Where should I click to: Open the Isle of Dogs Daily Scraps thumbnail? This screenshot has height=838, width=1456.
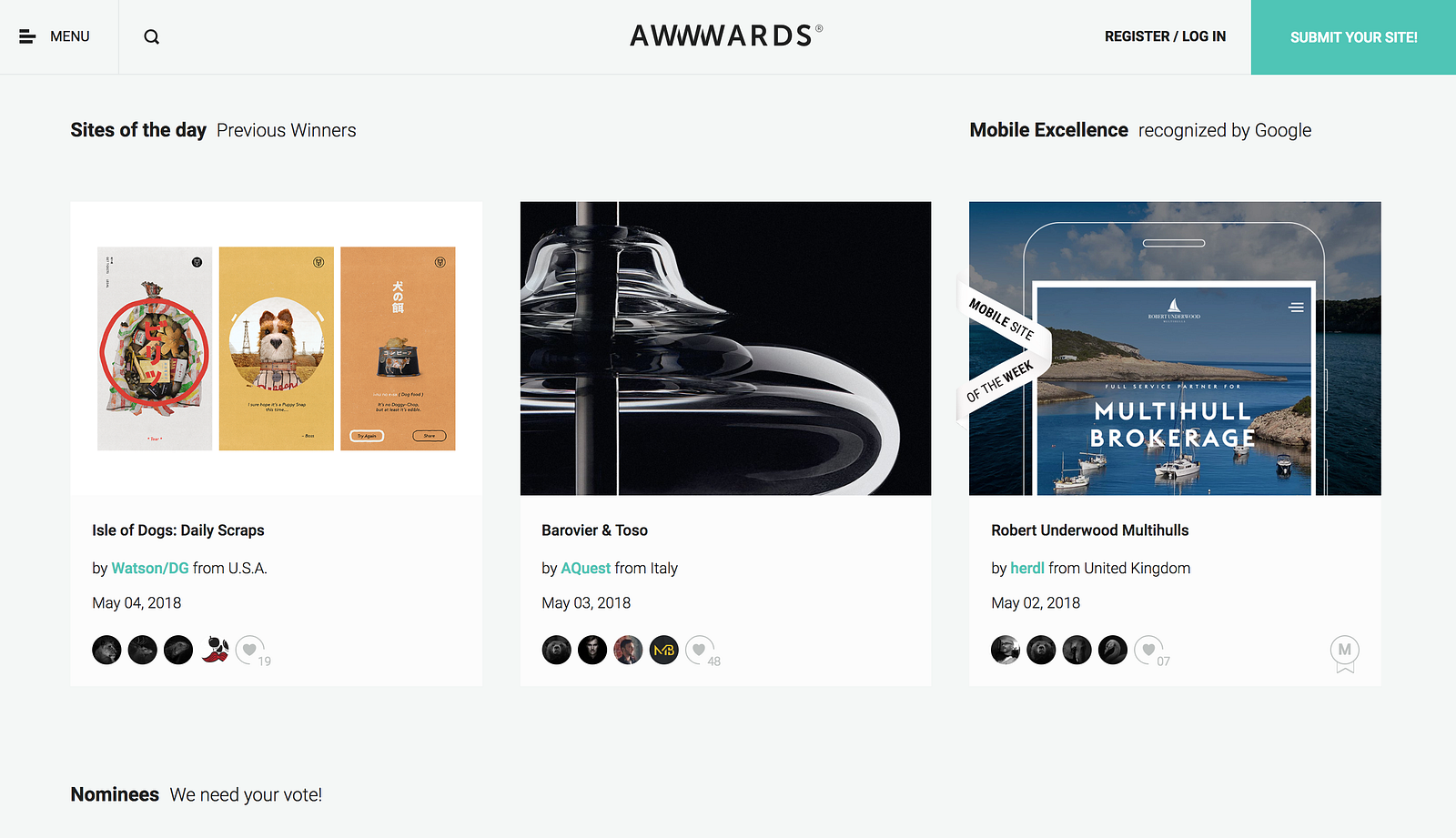(276, 348)
